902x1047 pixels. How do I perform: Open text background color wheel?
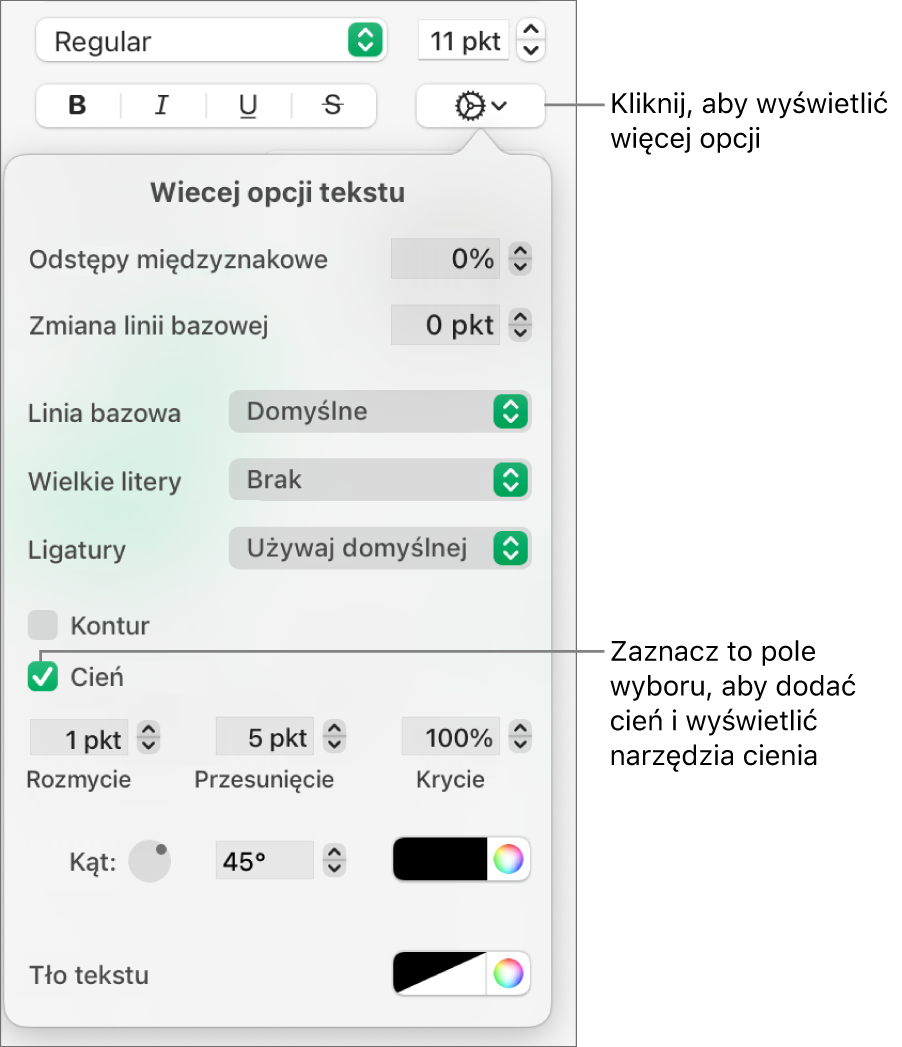click(x=508, y=973)
